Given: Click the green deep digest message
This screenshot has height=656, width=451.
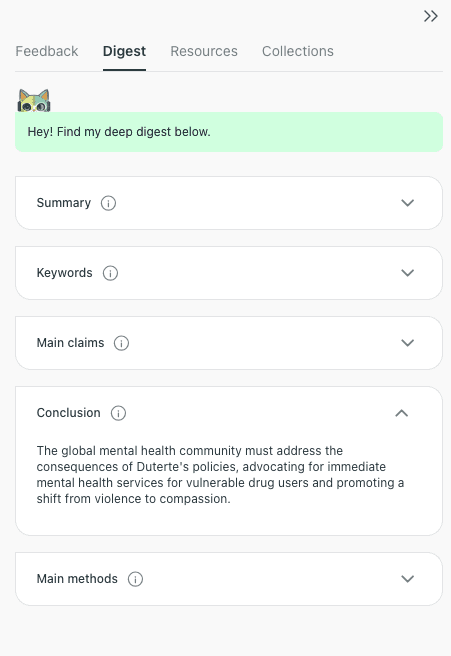Looking at the screenshot, I should 229,132.
